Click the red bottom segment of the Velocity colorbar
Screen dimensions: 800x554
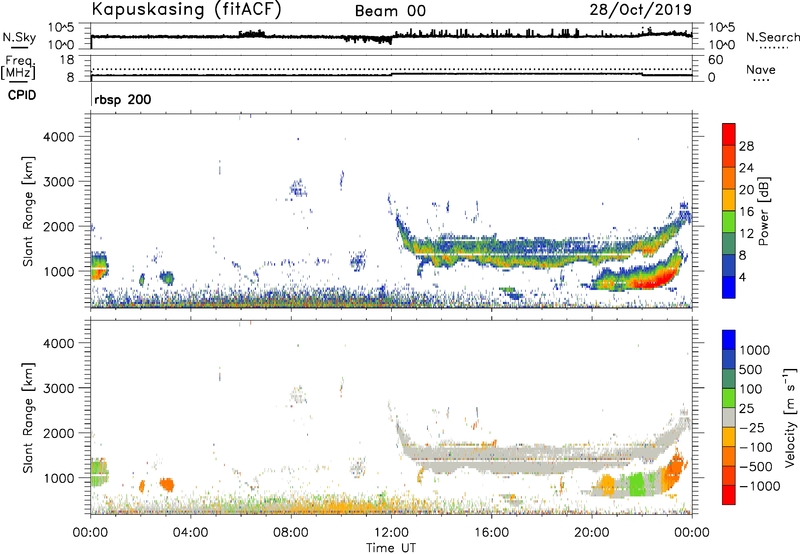729,495
